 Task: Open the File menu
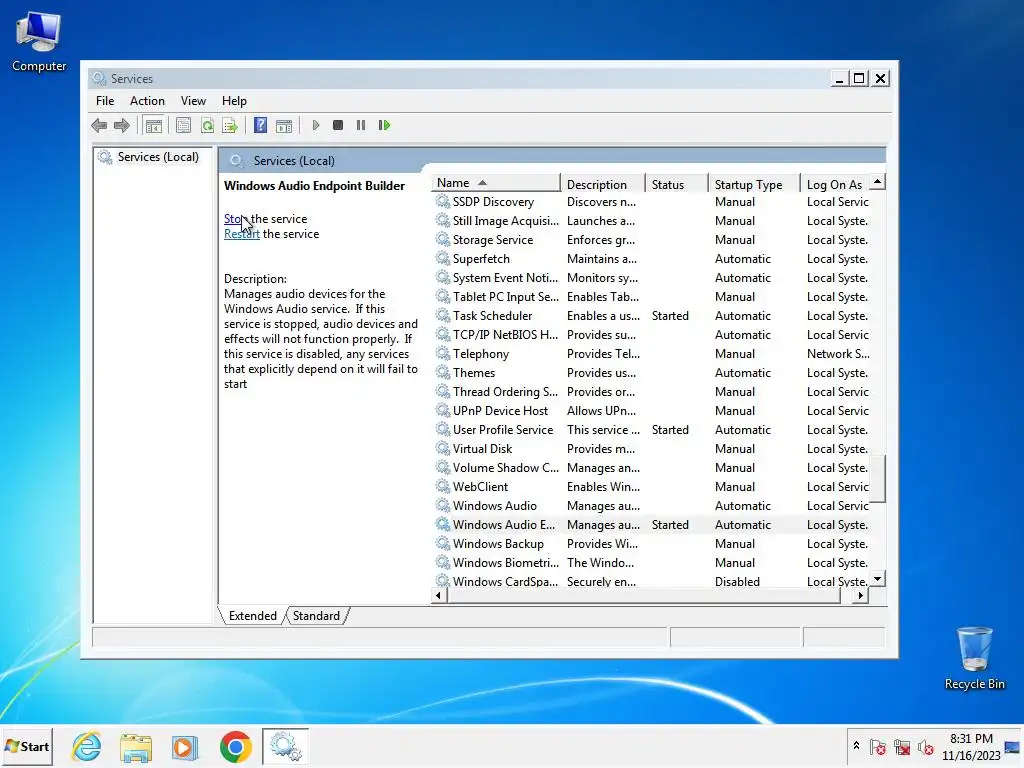pyautogui.click(x=105, y=101)
